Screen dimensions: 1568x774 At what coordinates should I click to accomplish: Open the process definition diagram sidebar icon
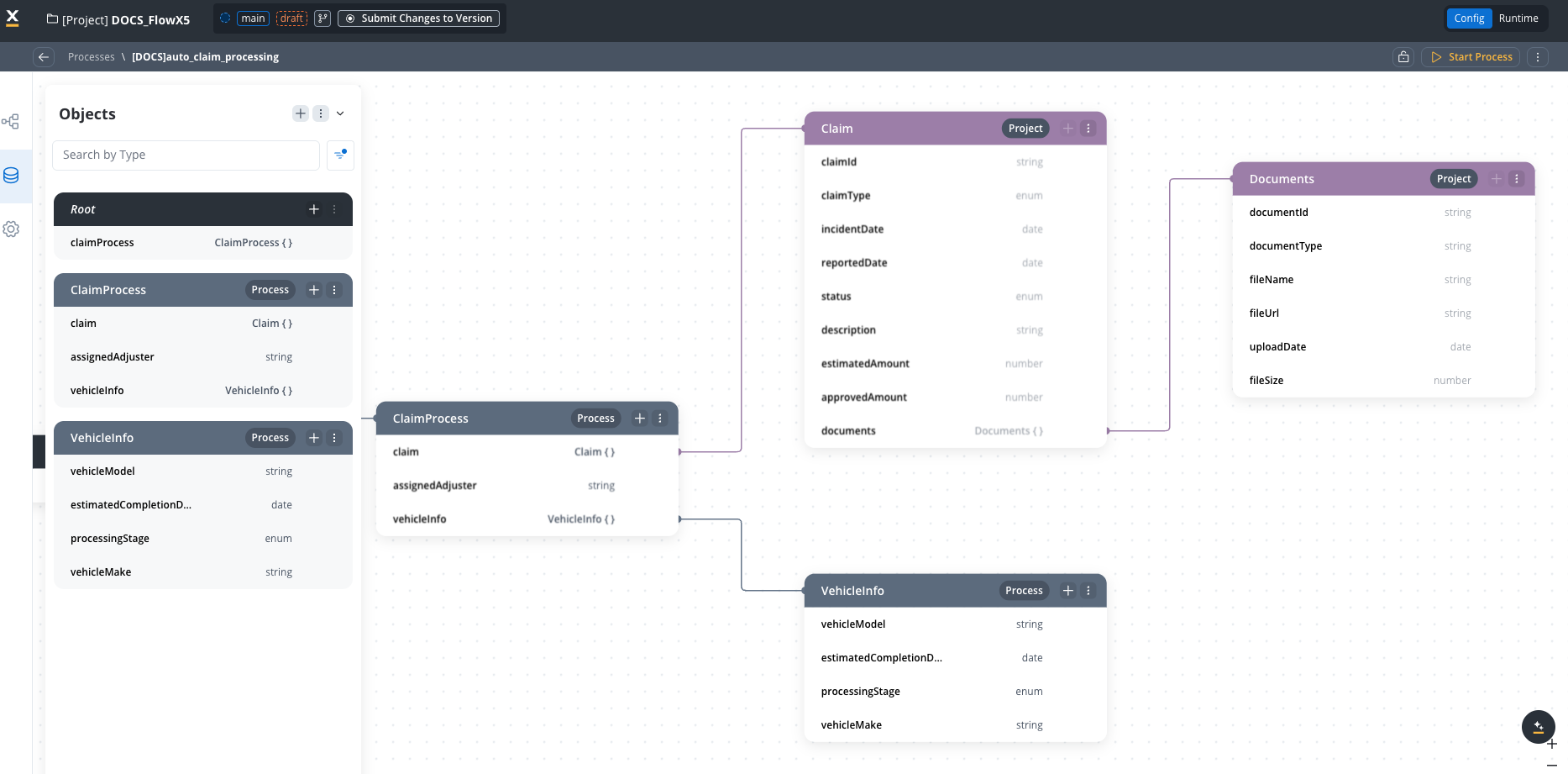11,122
